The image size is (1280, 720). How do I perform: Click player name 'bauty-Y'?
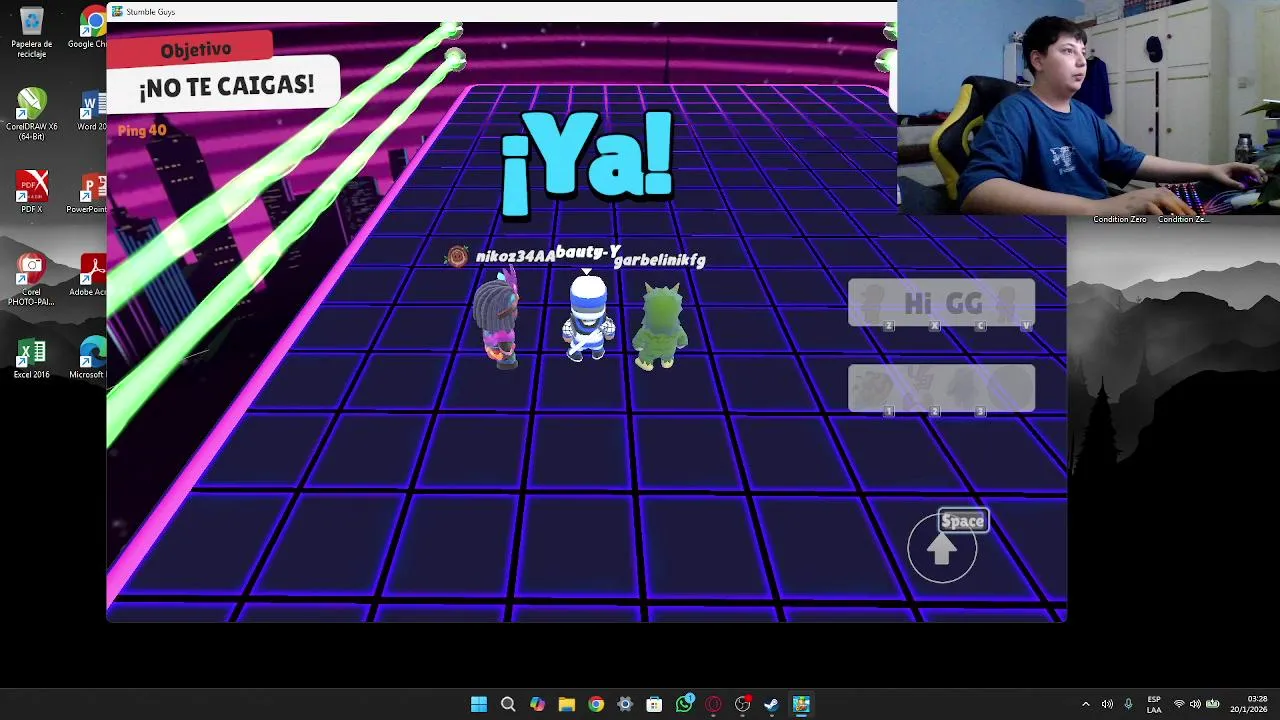pyautogui.click(x=588, y=252)
